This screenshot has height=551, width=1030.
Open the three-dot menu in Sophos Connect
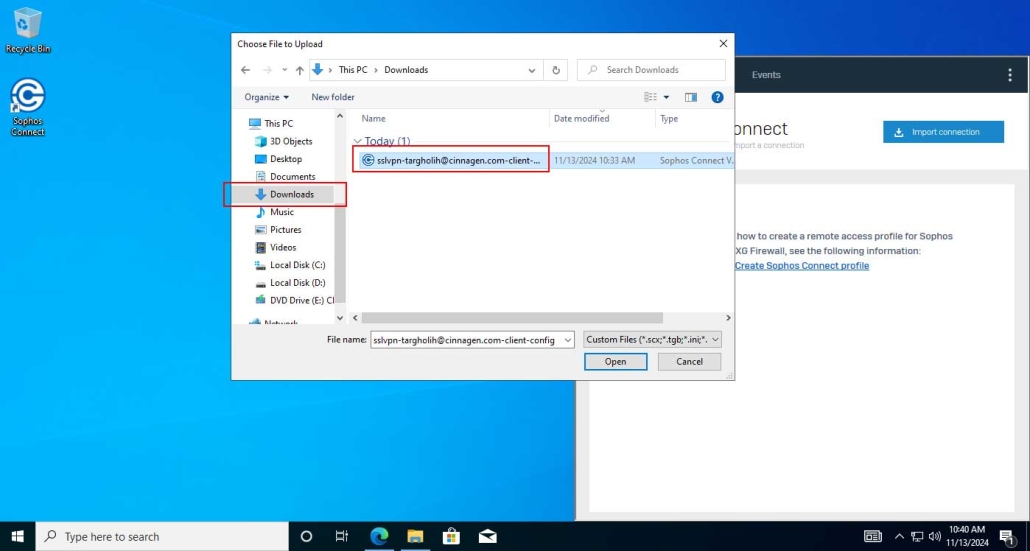1010,75
